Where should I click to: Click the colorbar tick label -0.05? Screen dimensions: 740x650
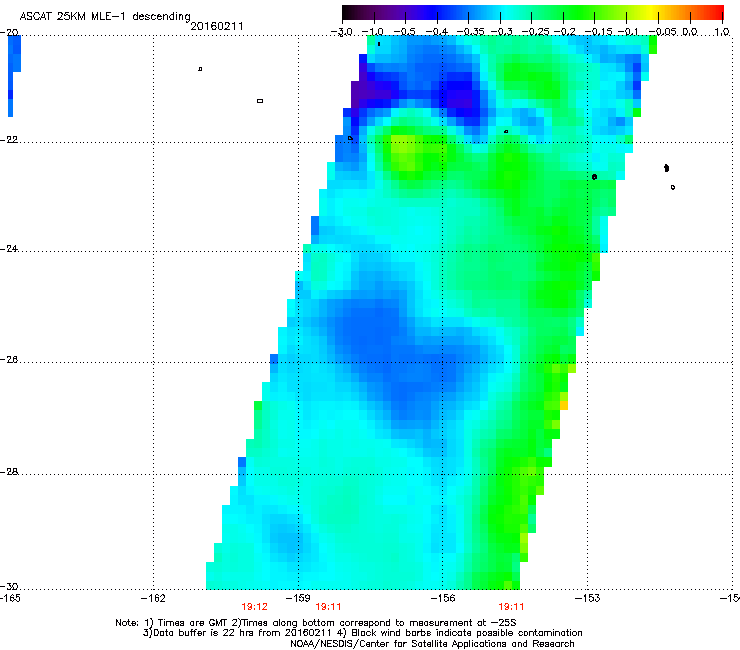pos(663,32)
